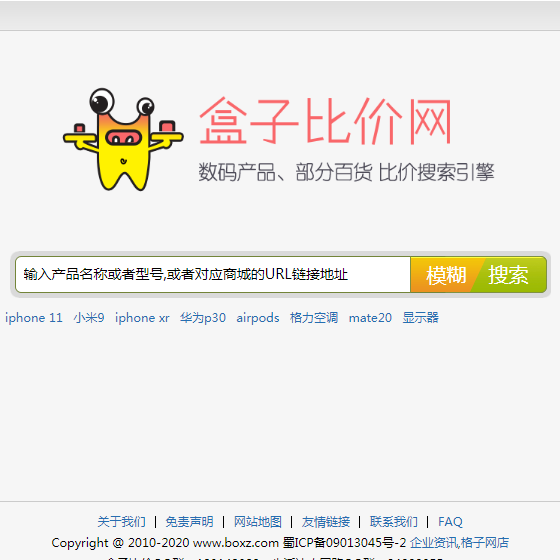The image size is (560, 560).
Task: Open the iphone 11 hot search link
Action: pyautogui.click(x=34, y=318)
